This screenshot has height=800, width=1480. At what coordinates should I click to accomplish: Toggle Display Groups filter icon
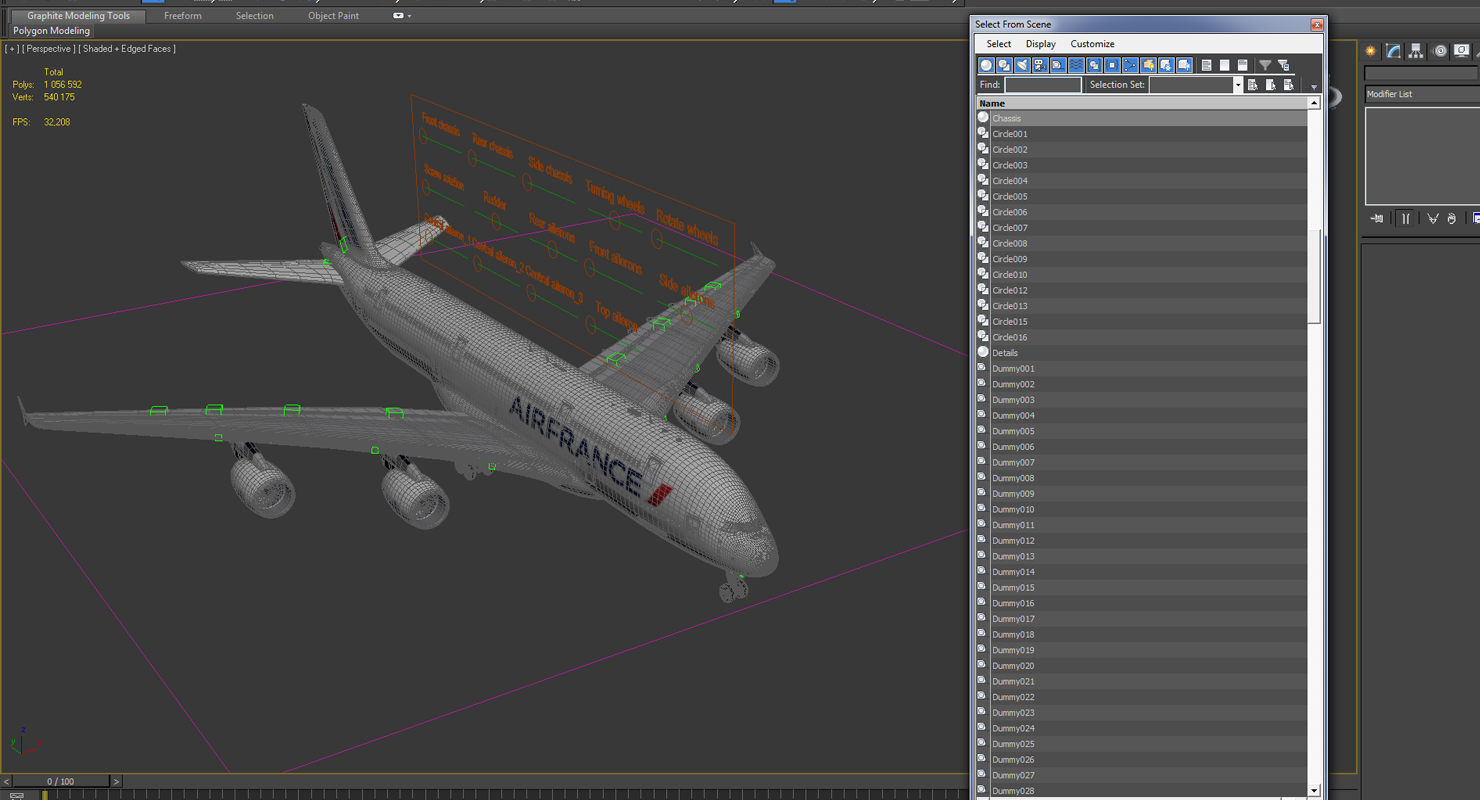pos(1094,65)
